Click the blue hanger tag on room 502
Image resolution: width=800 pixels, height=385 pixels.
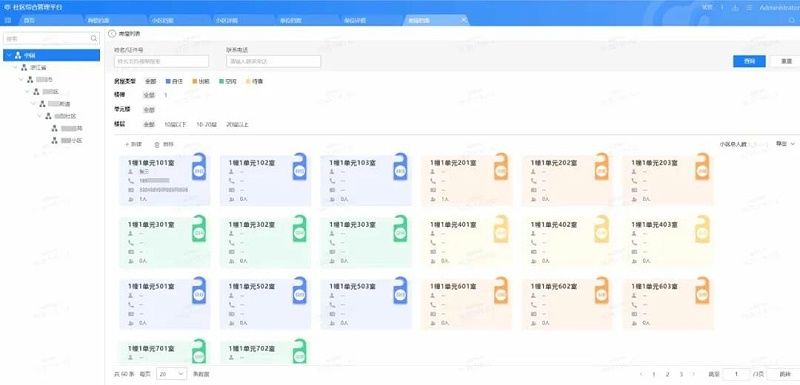coord(300,291)
